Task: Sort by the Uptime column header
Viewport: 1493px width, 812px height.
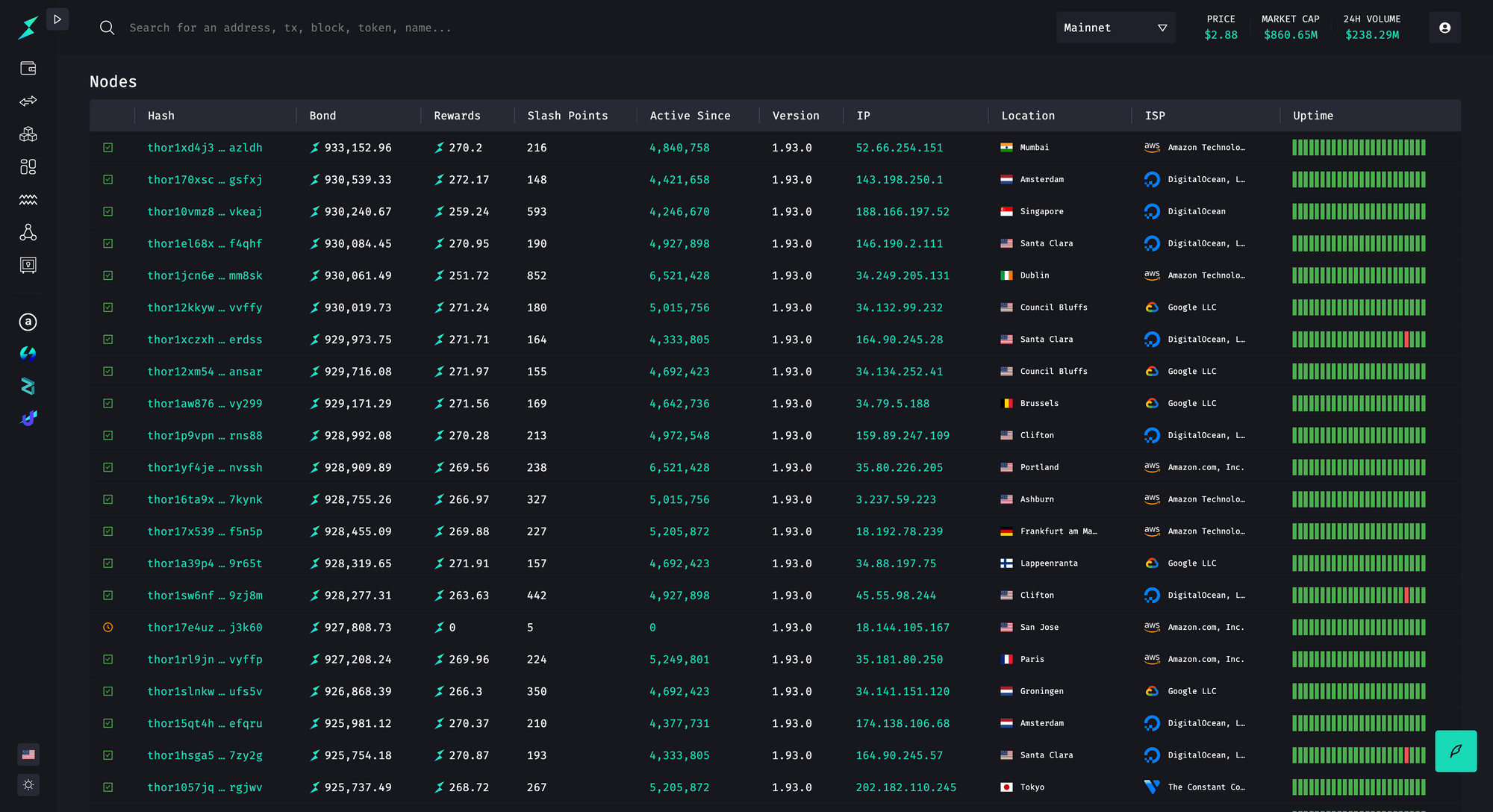Action: click(x=1313, y=116)
